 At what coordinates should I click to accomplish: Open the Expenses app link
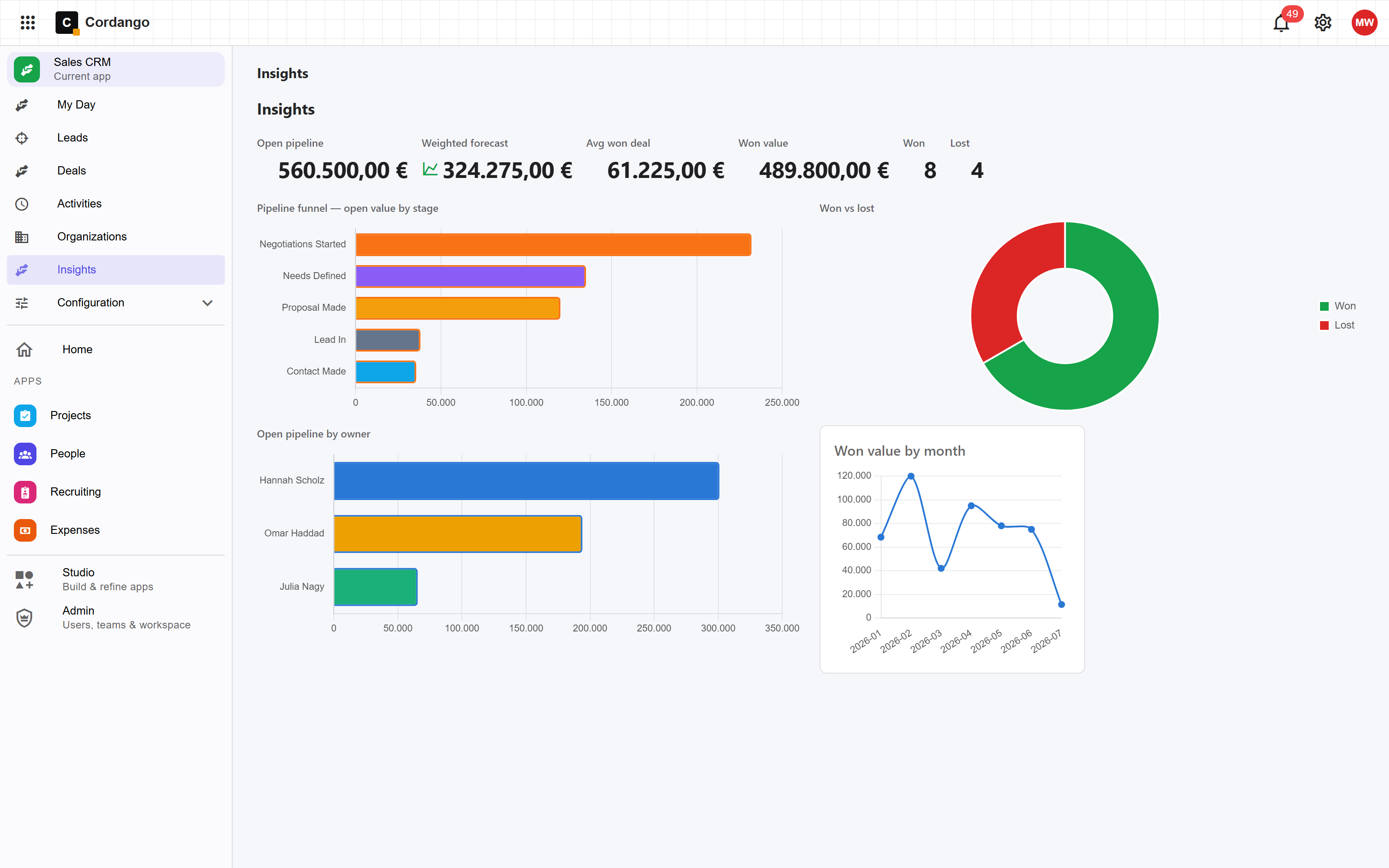pyautogui.click(x=115, y=530)
